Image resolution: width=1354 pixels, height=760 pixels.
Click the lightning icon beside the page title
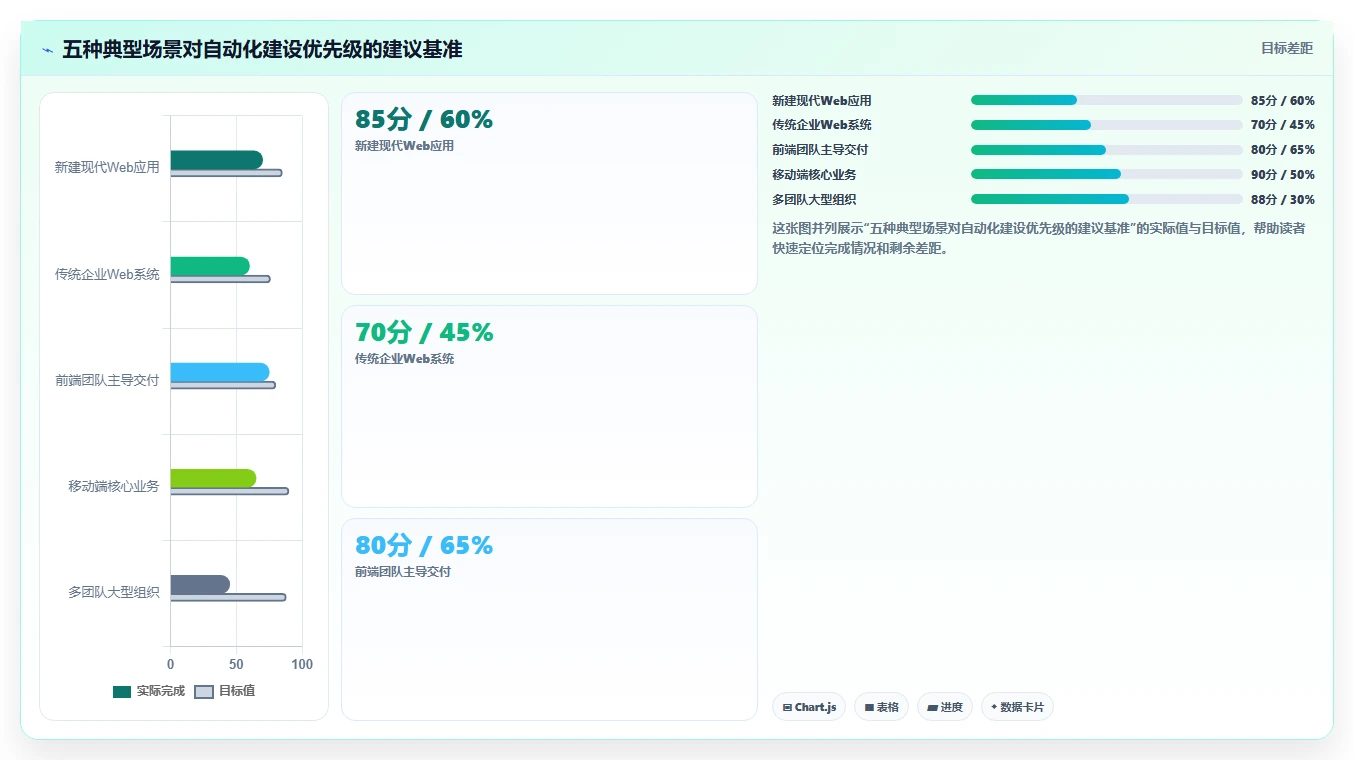47,50
